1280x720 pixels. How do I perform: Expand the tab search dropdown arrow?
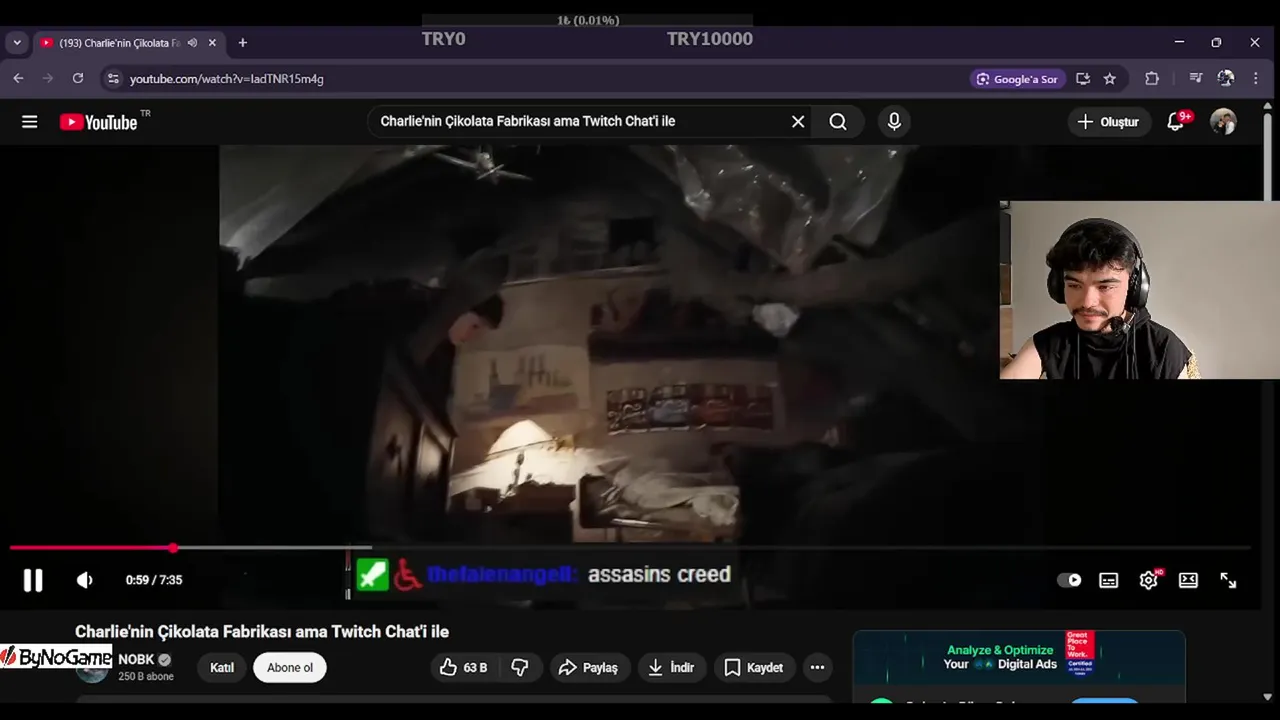[x=17, y=43]
